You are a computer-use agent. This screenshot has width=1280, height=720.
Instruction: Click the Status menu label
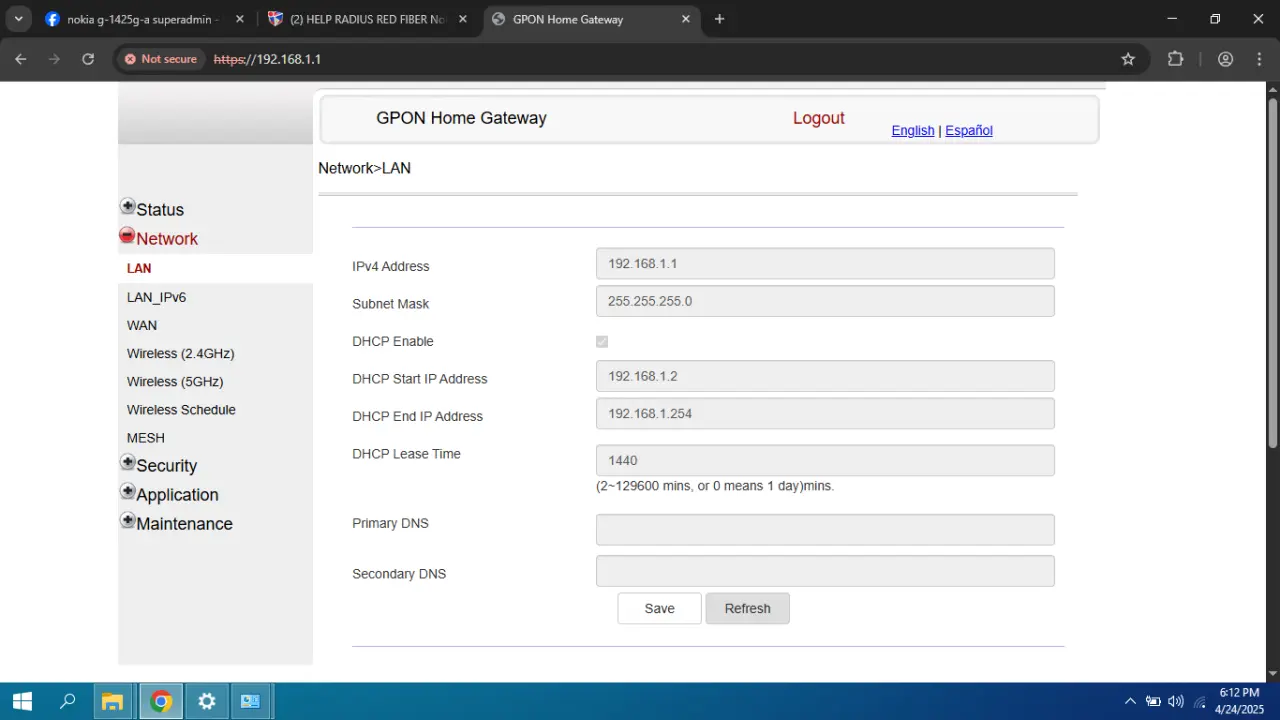[x=160, y=210]
